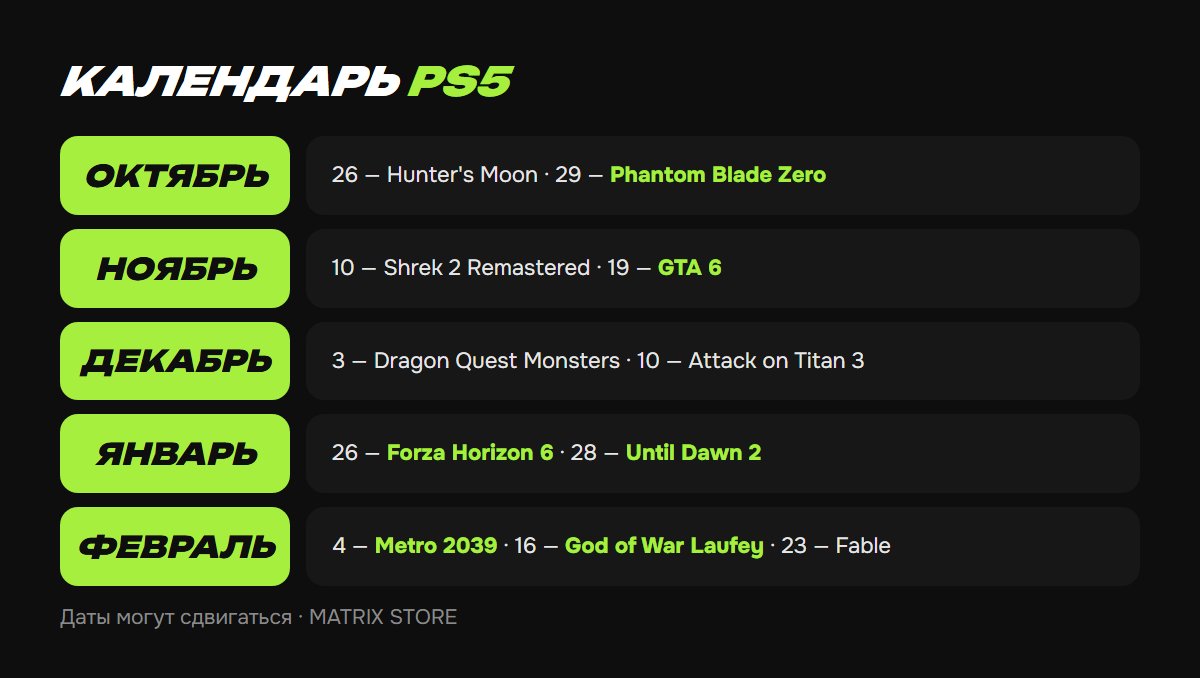Click the green PS5 heading text
The width and height of the screenshot is (1200, 678).
460,83
